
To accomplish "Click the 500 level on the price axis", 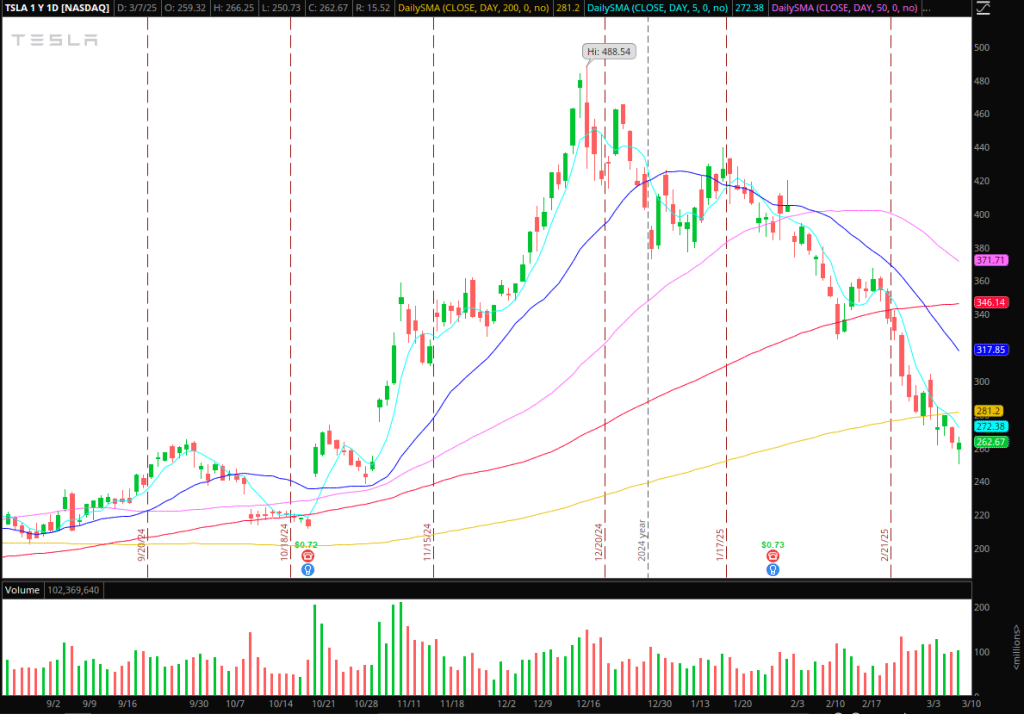I will pos(982,47).
